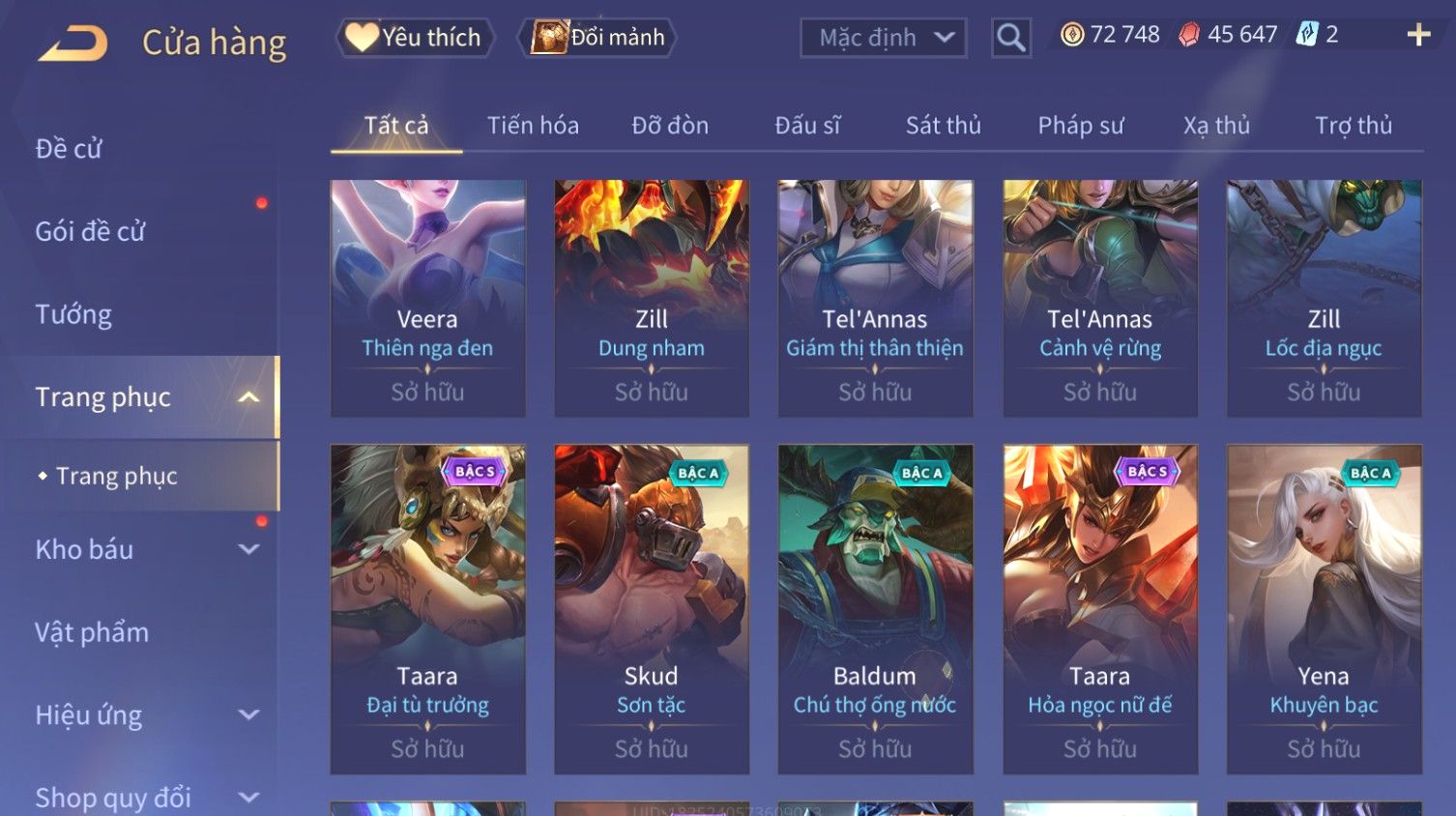Expand the Hiệu ứng sidebar section
Image resolution: width=1456 pixels, height=816 pixels.
[248, 714]
